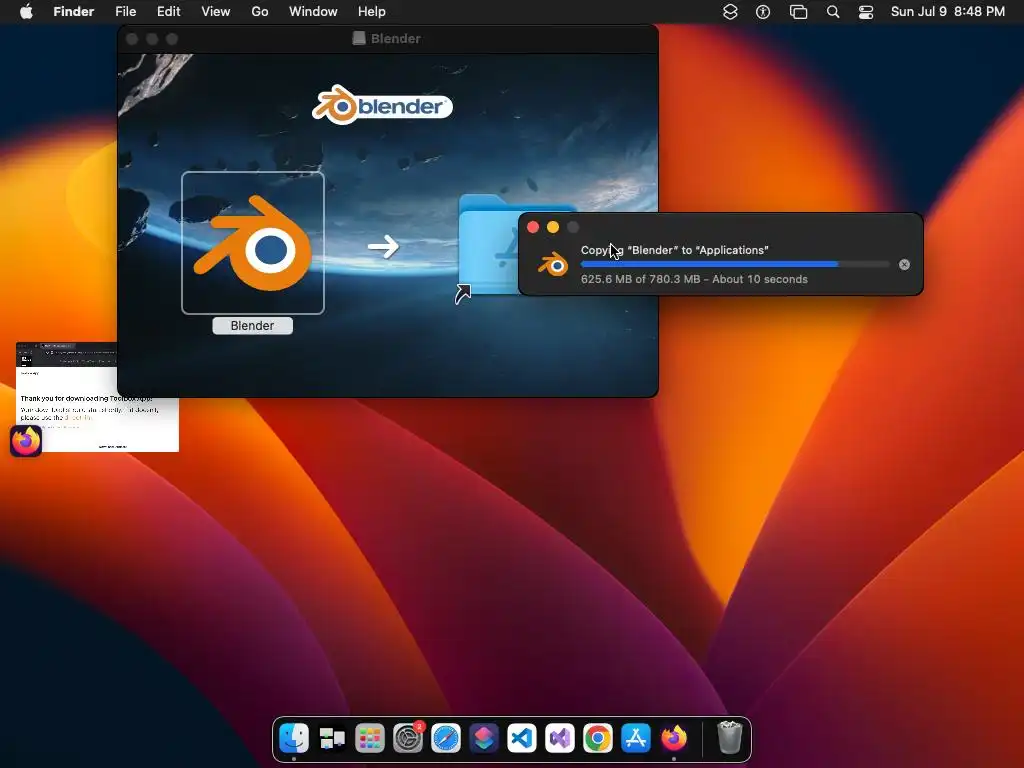Open the Help menu
This screenshot has width=1024, height=768.
372,12
